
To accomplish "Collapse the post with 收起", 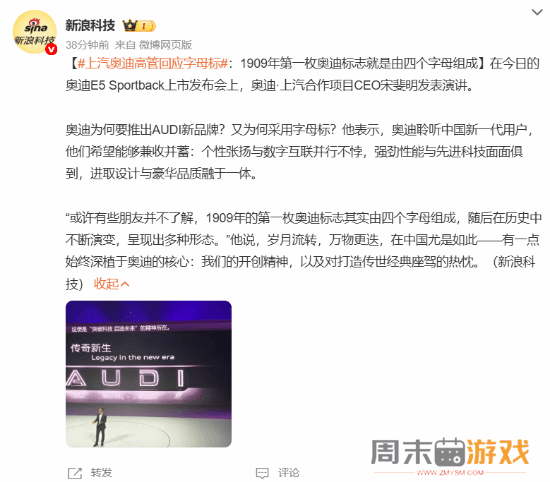I will pyautogui.click(x=106, y=284).
